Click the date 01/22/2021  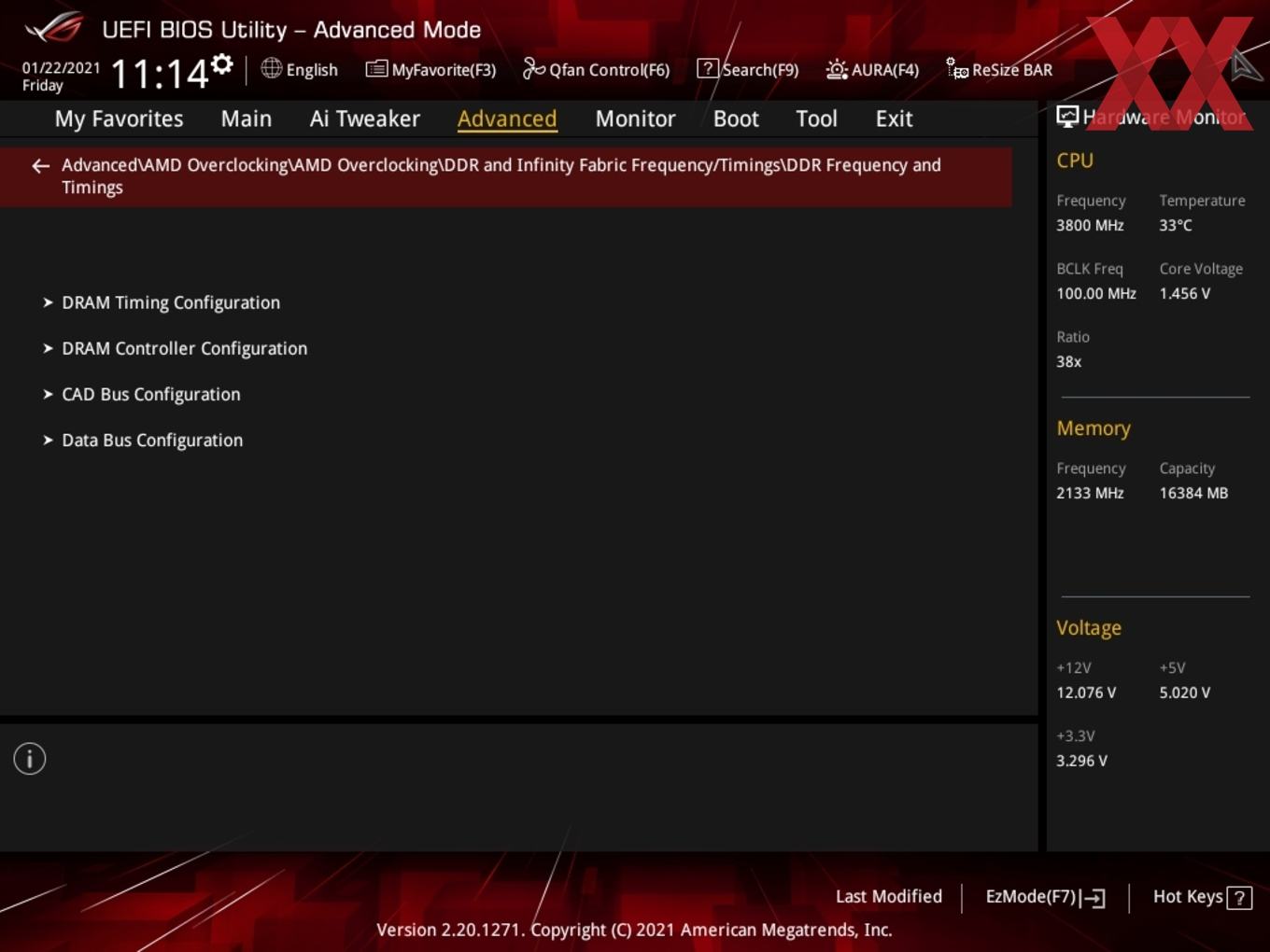click(61, 67)
